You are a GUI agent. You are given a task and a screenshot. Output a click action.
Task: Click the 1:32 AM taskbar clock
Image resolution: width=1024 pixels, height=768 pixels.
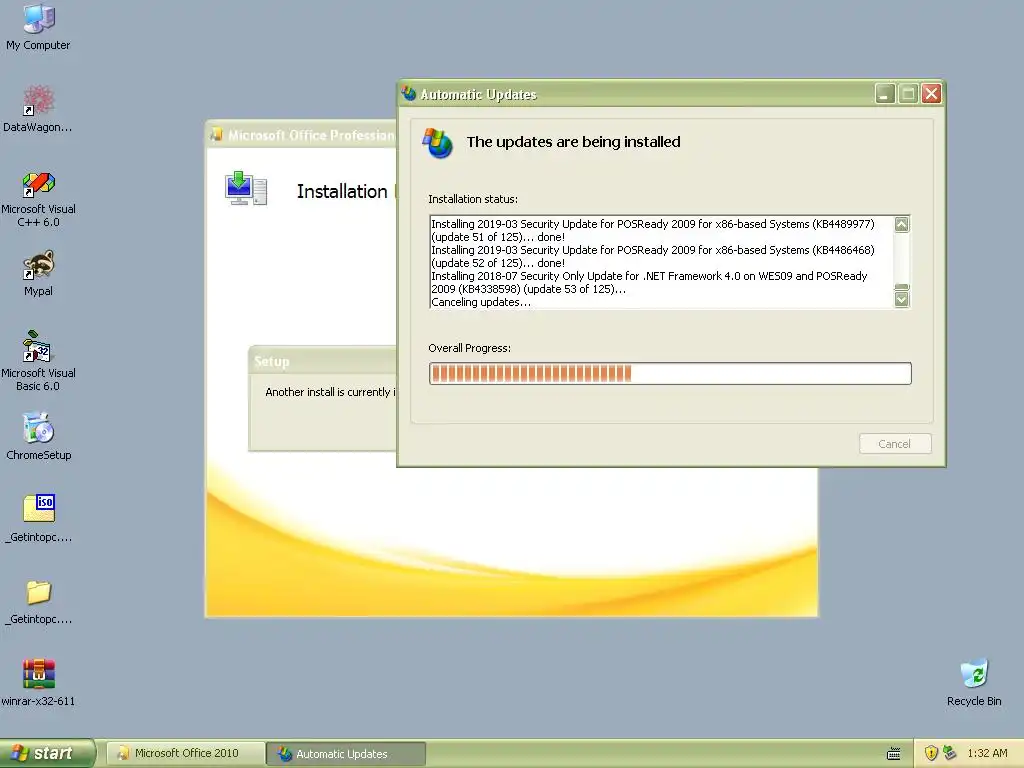tap(987, 753)
